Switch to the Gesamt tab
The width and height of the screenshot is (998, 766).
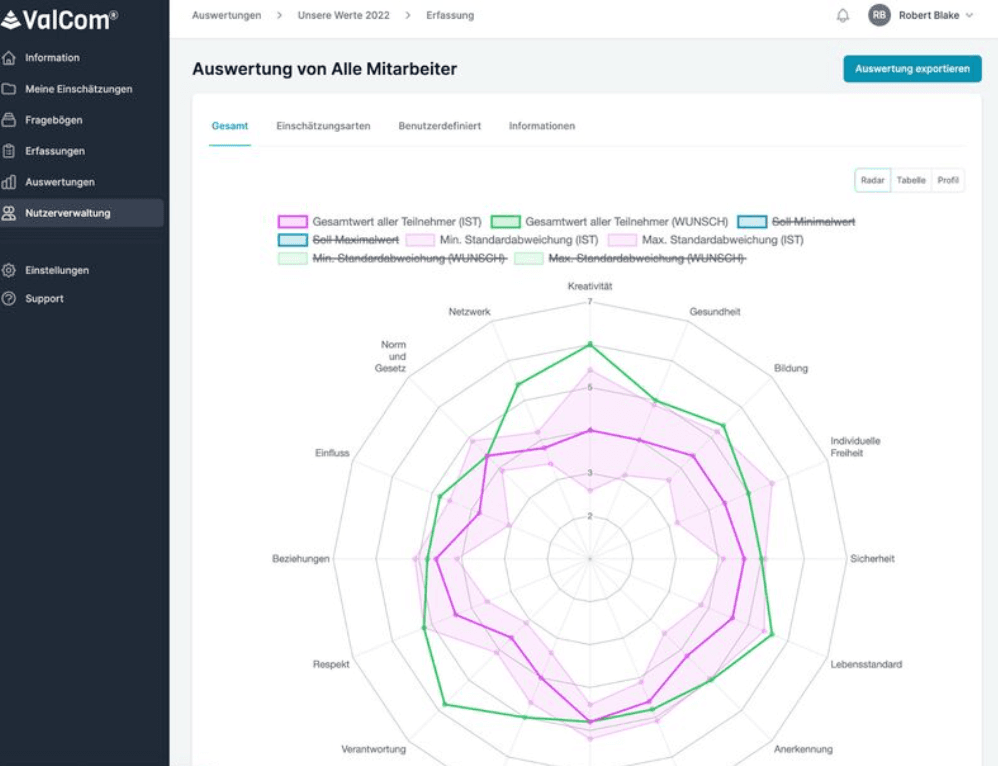click(230, 126)
